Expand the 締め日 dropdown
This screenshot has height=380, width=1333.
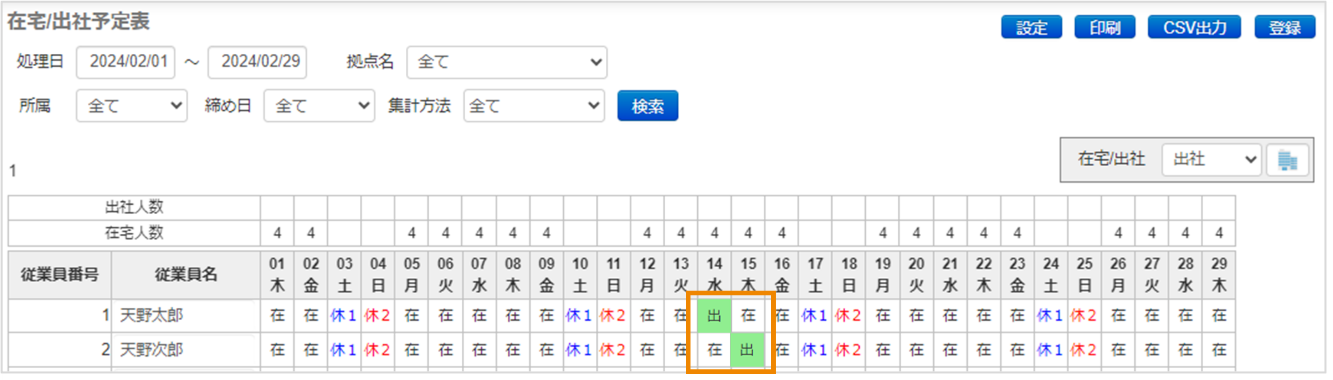coord(319,105)
